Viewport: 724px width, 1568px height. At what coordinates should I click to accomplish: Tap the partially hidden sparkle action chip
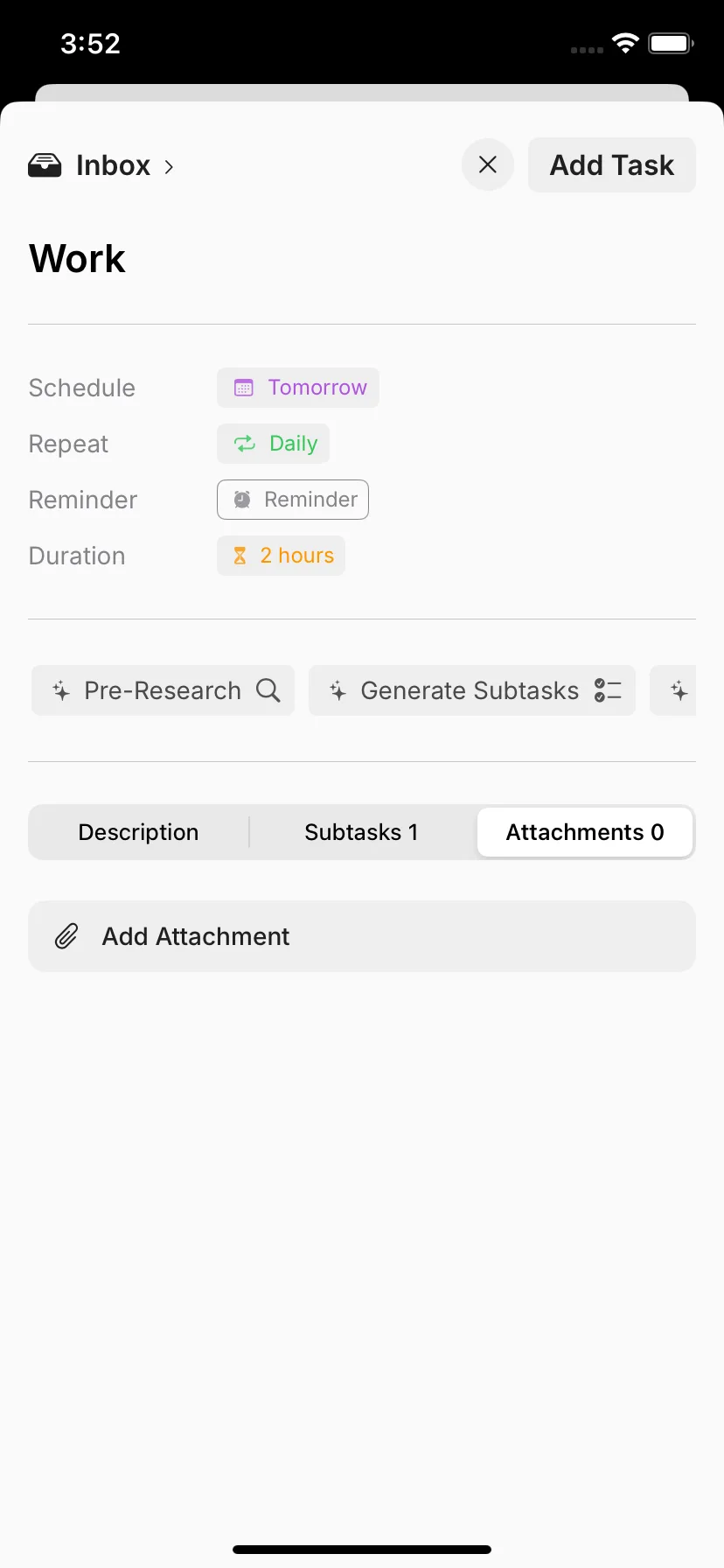tap(673, 690)
